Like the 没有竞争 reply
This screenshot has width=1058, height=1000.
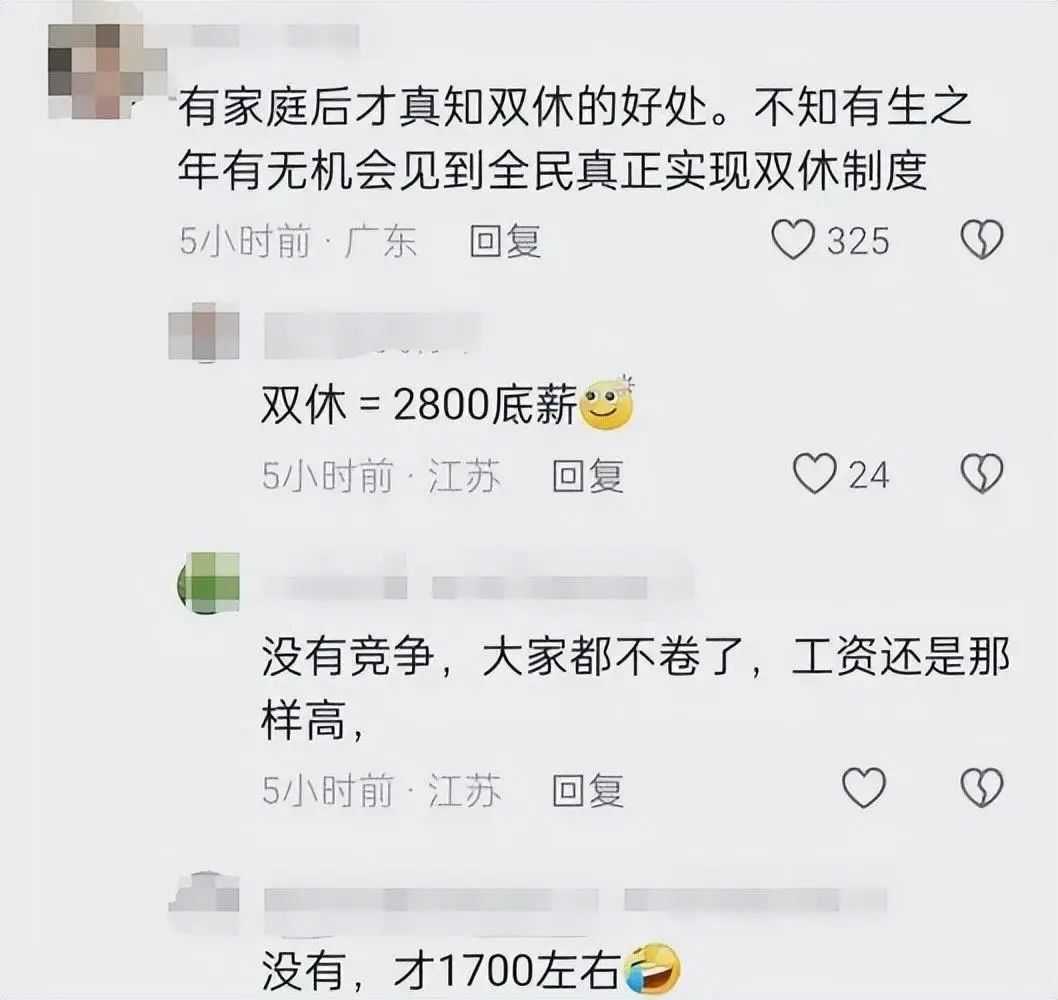point(864,787)
